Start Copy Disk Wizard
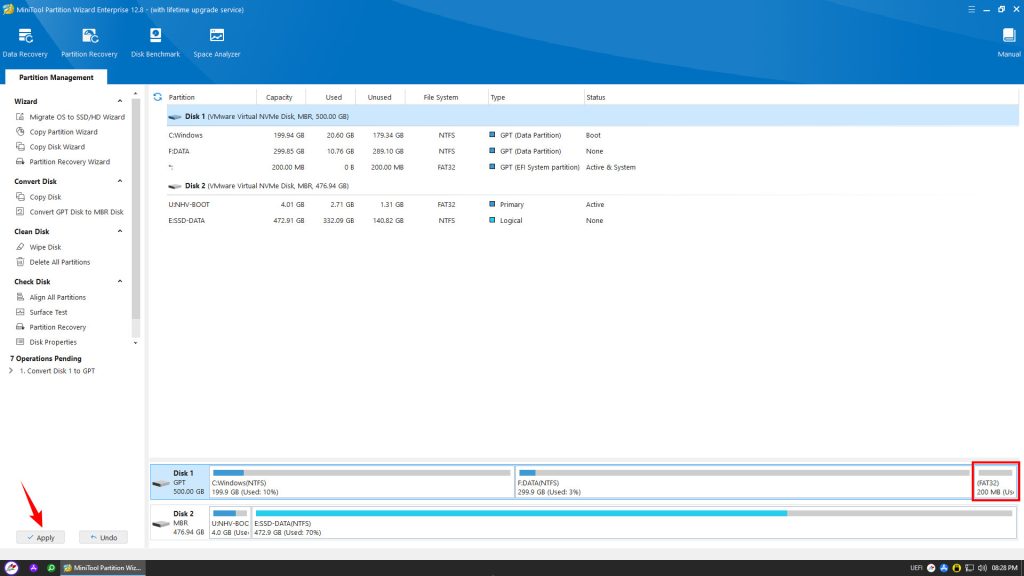 (x=50, y=147)
